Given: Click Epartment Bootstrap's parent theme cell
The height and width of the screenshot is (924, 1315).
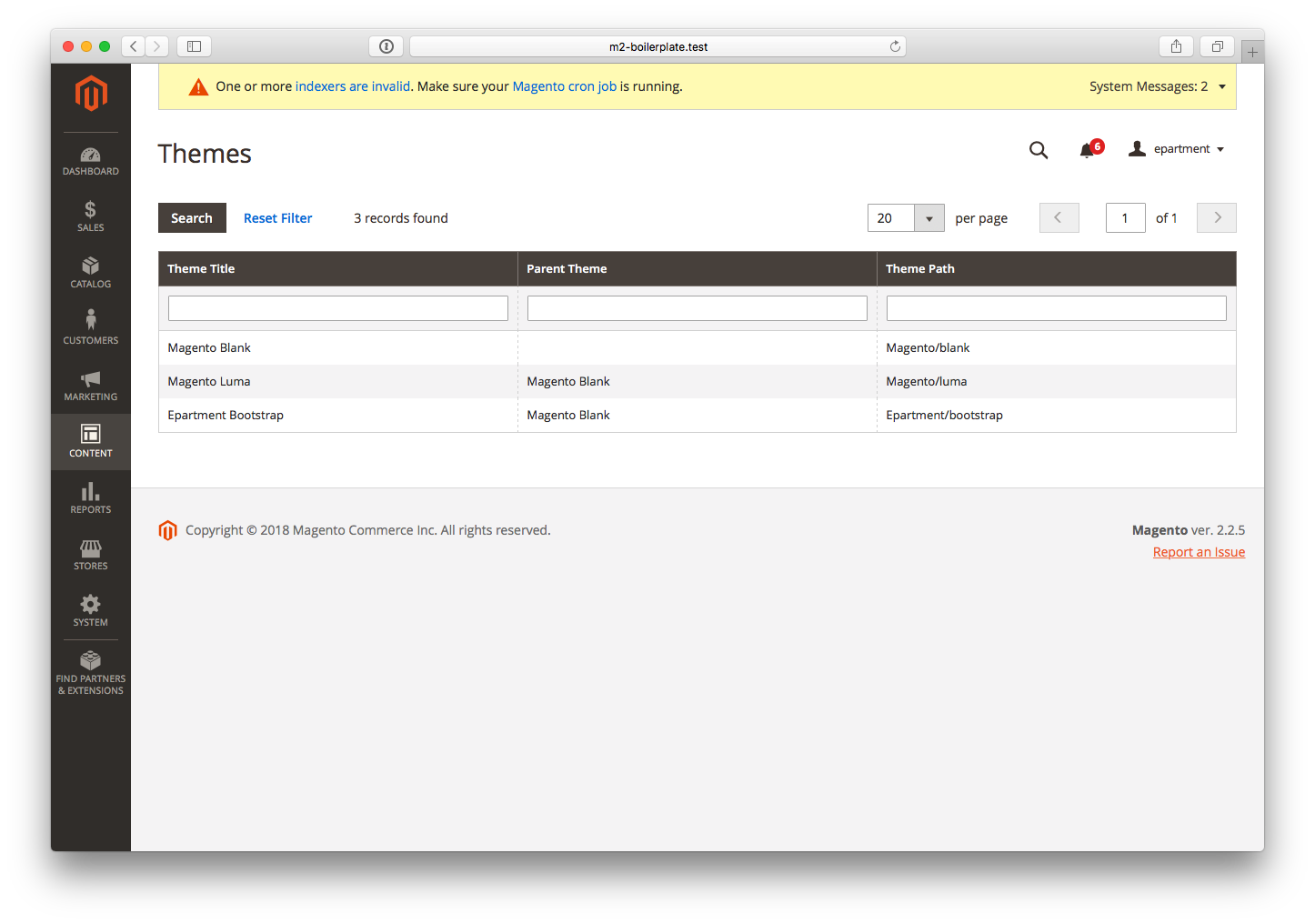Looking at the screenshot, I should point(698,416).
